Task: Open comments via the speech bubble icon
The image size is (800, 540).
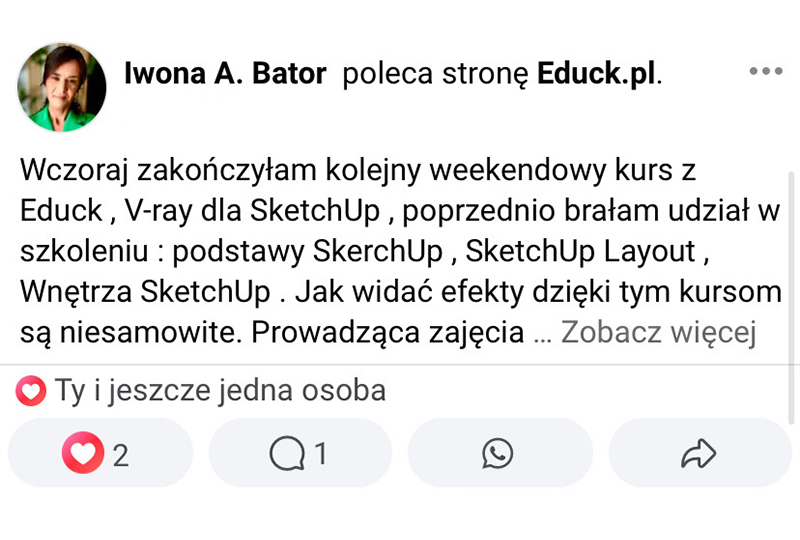Action: [287, 454]
